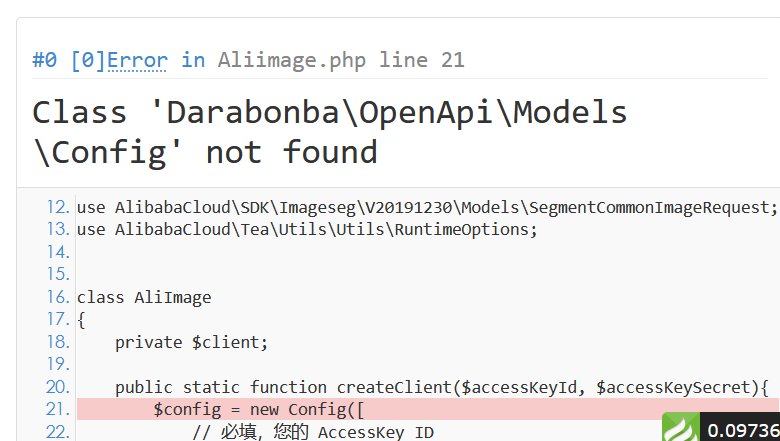Viewport: 780px width, 441px height.
Task: Click the class AliImage declaration line
Action: (x=144, y=297)
